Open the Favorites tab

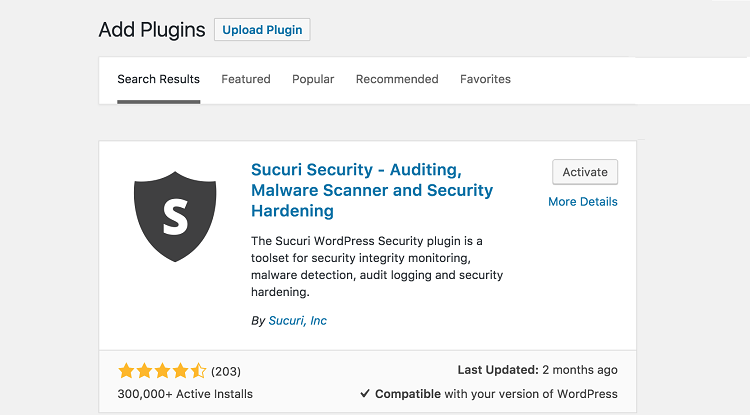(x=485, y=79)
